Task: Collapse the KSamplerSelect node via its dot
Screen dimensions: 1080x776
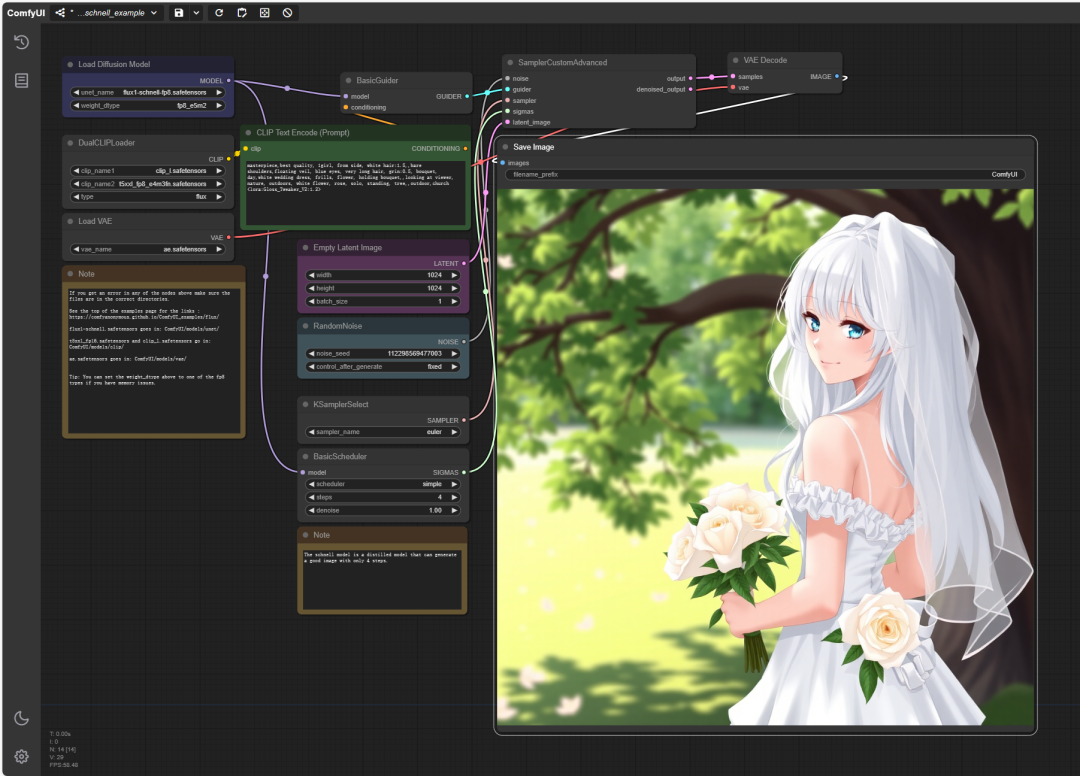Action: 305,404
